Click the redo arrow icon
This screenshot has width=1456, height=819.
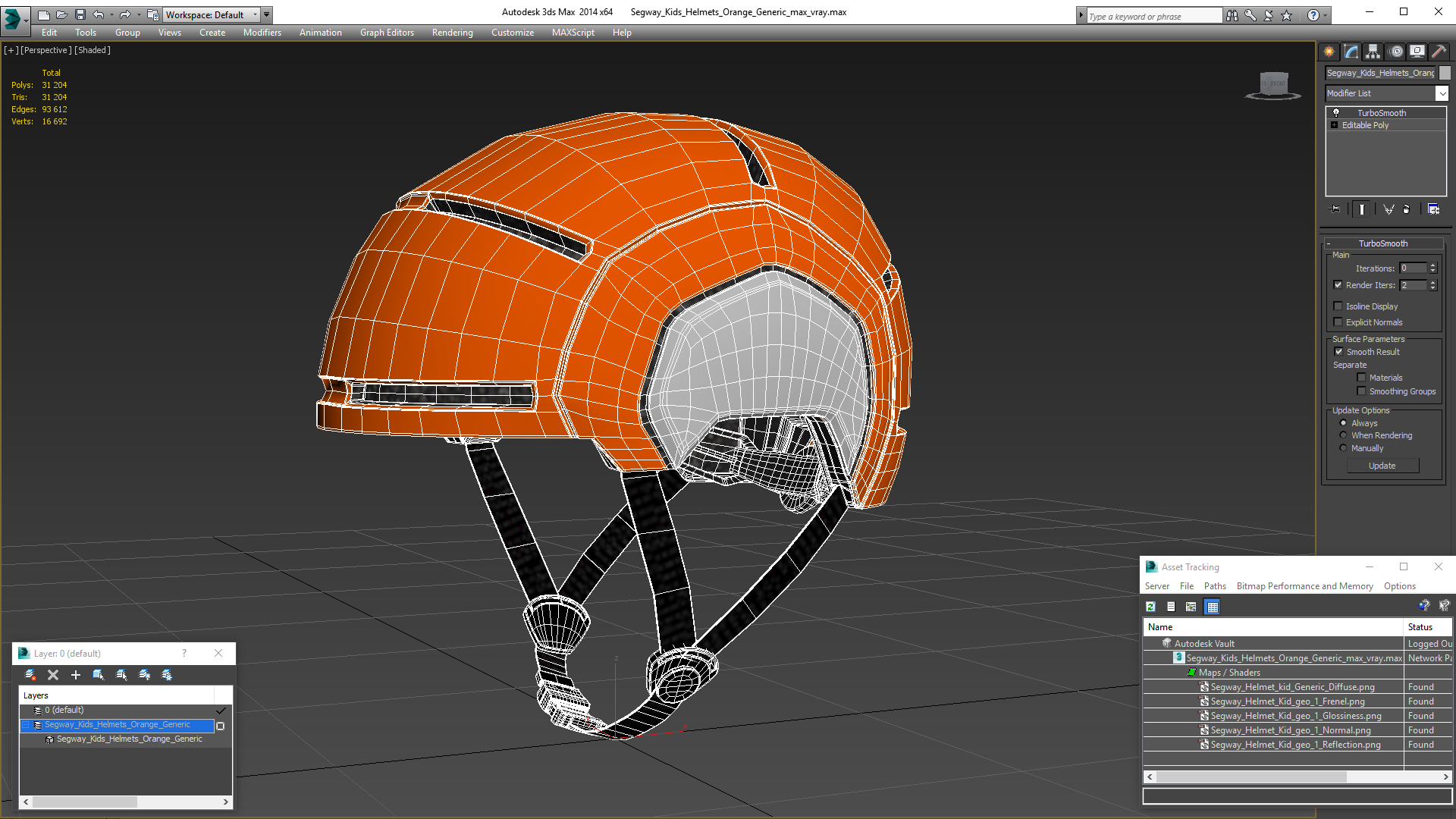(x=124, y=14)
